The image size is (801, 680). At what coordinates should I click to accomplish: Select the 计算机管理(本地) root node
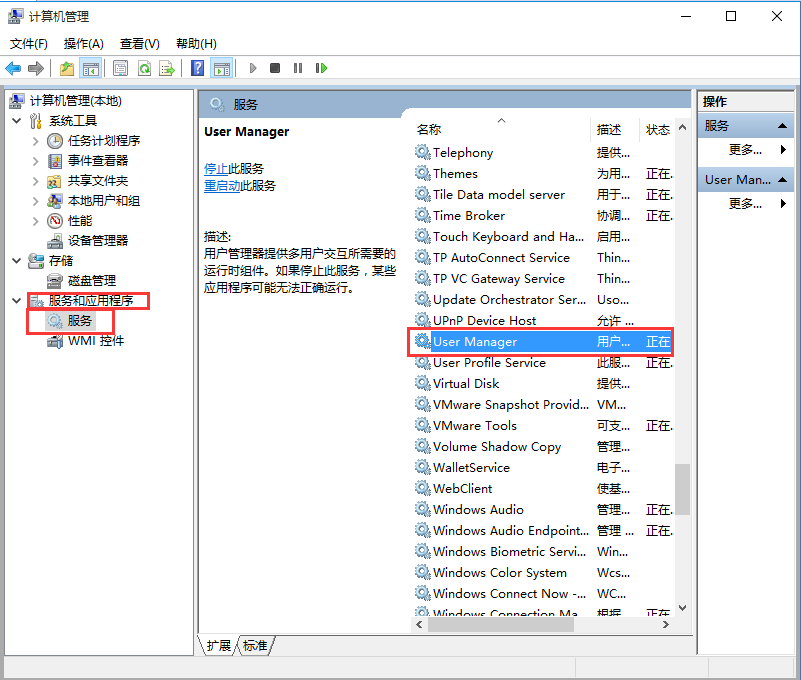pyautogui.click(x=76, y=101)
